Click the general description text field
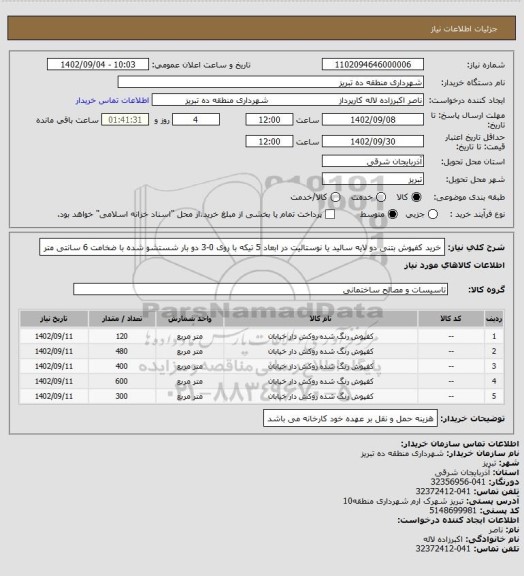 click(242, 248)
